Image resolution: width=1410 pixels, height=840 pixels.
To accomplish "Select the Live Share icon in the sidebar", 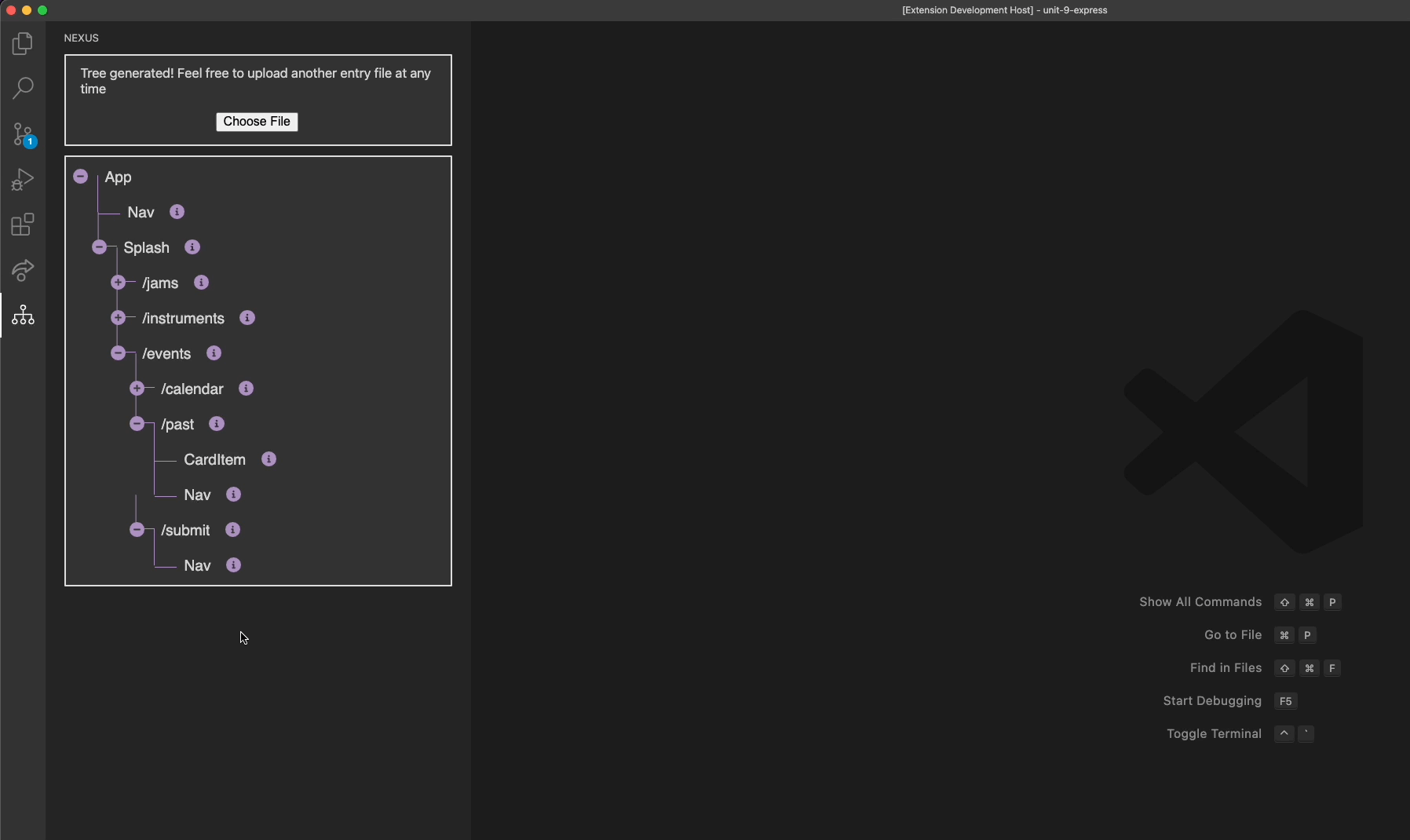I will (x=23, y=270).
